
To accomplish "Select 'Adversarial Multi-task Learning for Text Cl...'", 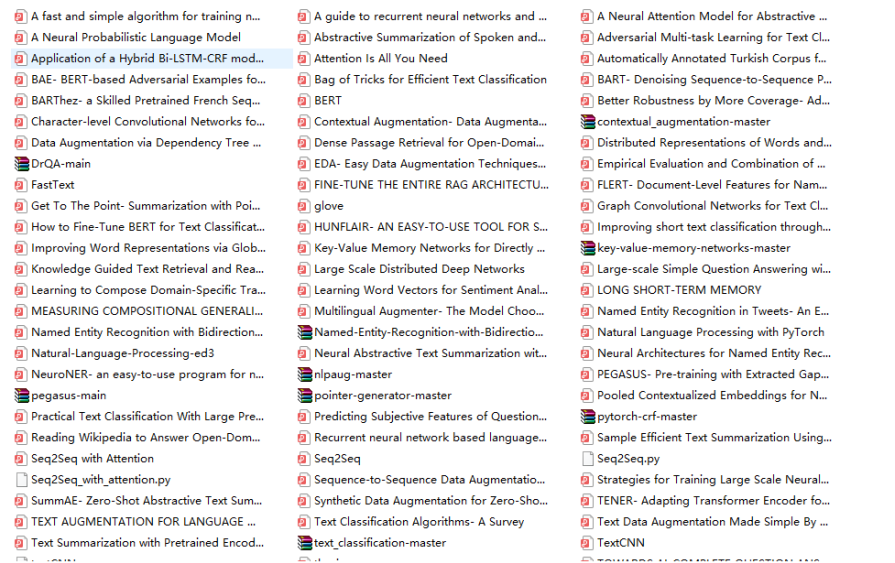I will coord(713,38).
